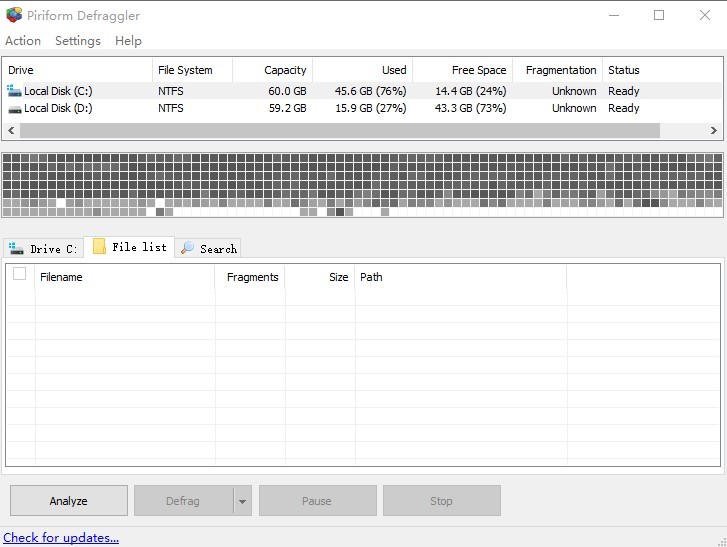The image size is (727, 547).
Task: Minimize the Defraggler window
Action: click(614, 15)
